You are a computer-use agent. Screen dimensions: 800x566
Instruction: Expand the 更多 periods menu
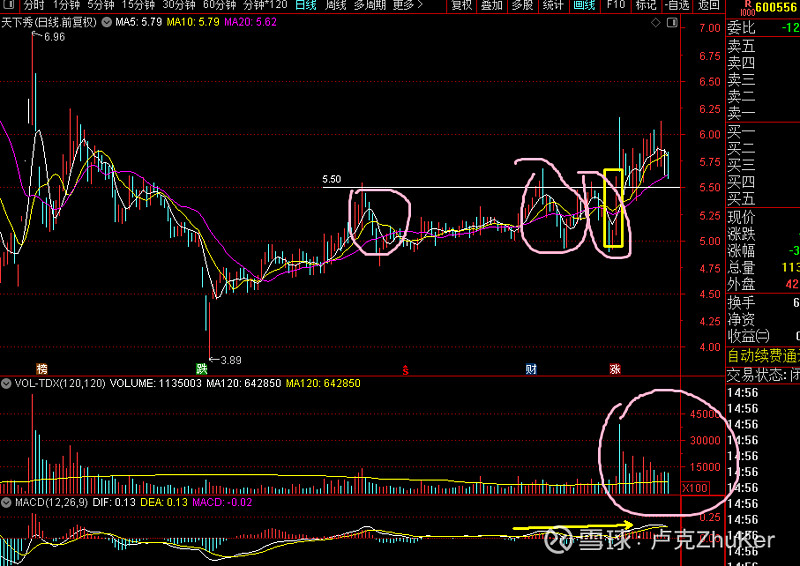click(408, 5)
